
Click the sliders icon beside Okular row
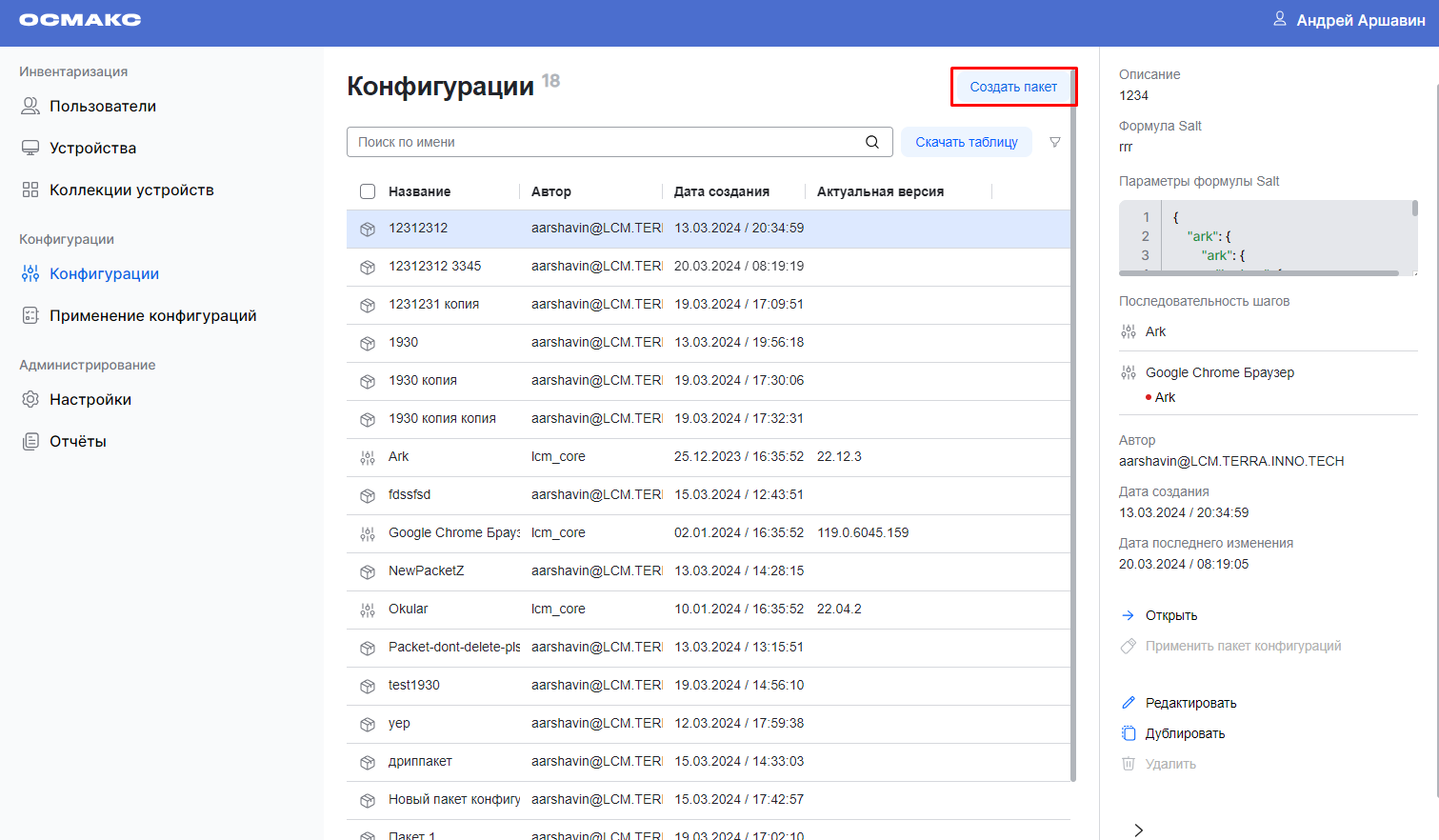(x=368, y=610)
